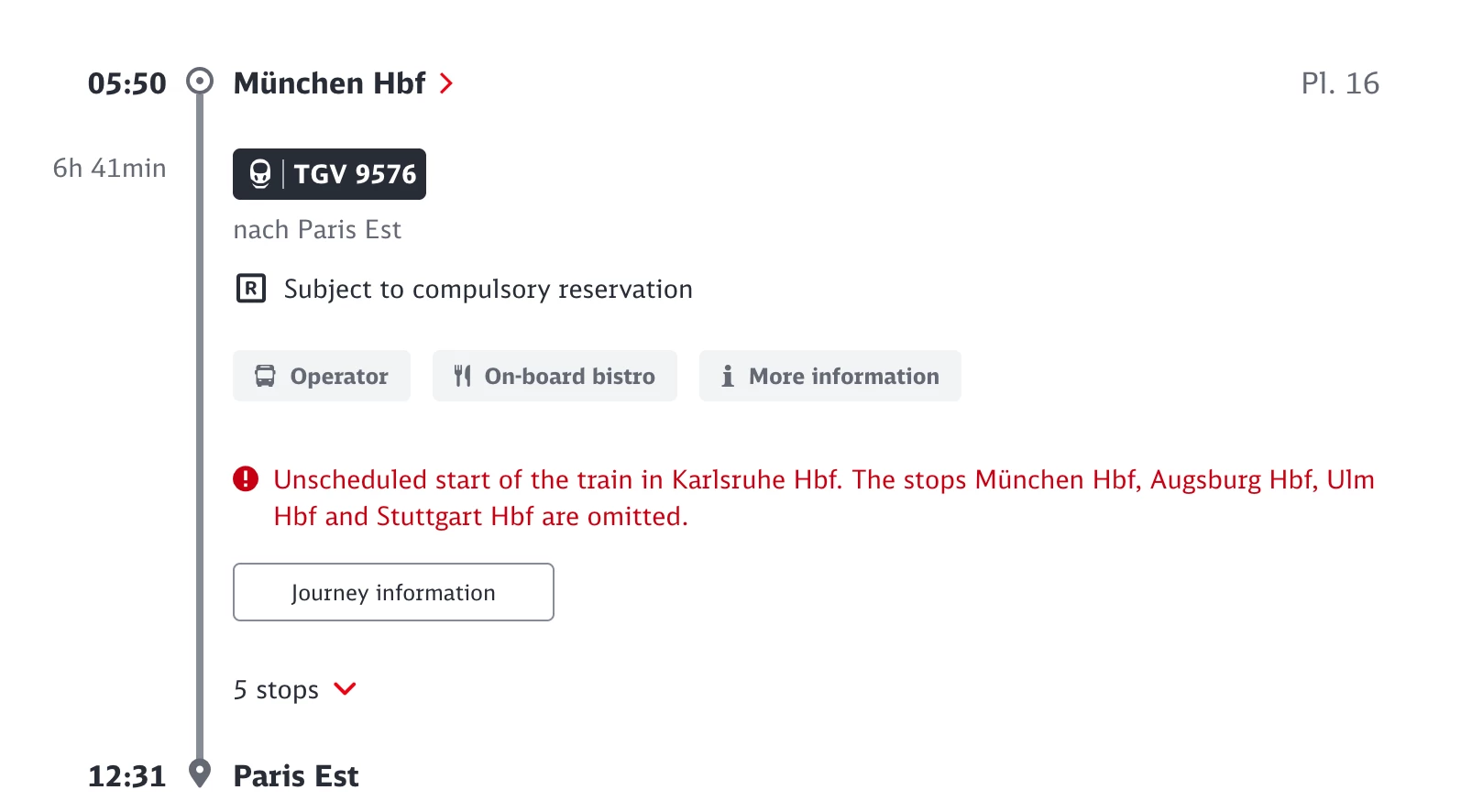The image size is (1472, 812).
Task: Click the red chevron next to München Hbf
Action: coord(446,83)
